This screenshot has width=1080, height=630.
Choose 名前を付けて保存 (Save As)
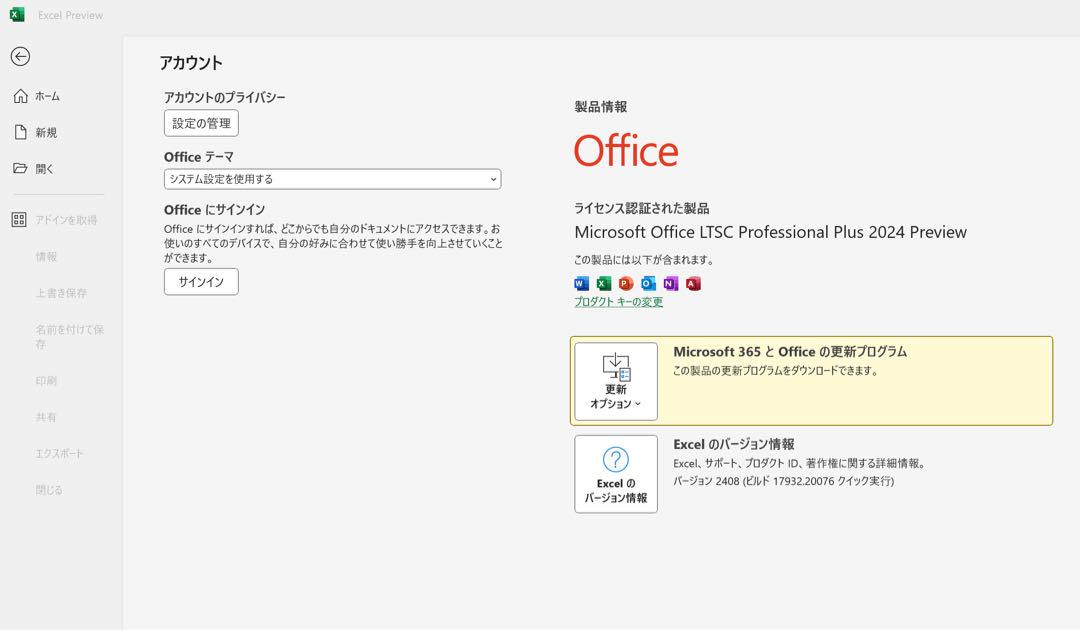[x=70, y=337]
